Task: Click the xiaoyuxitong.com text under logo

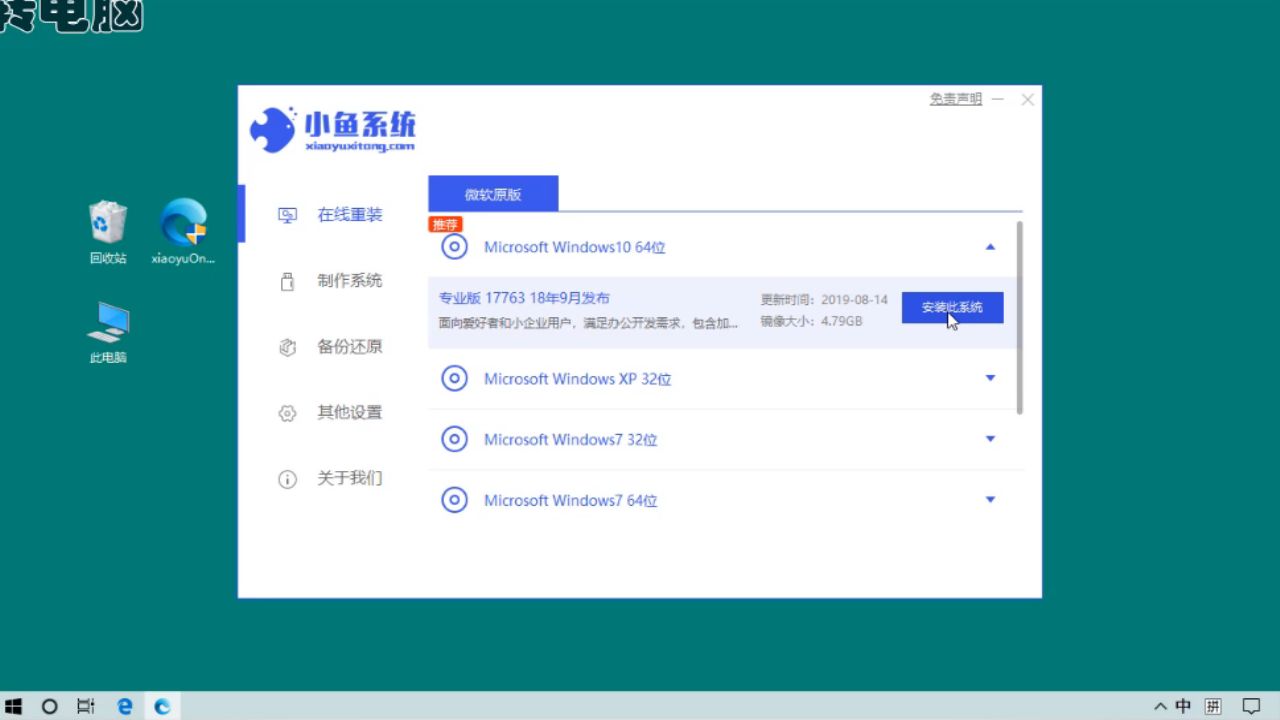Action: coord(360,146)
